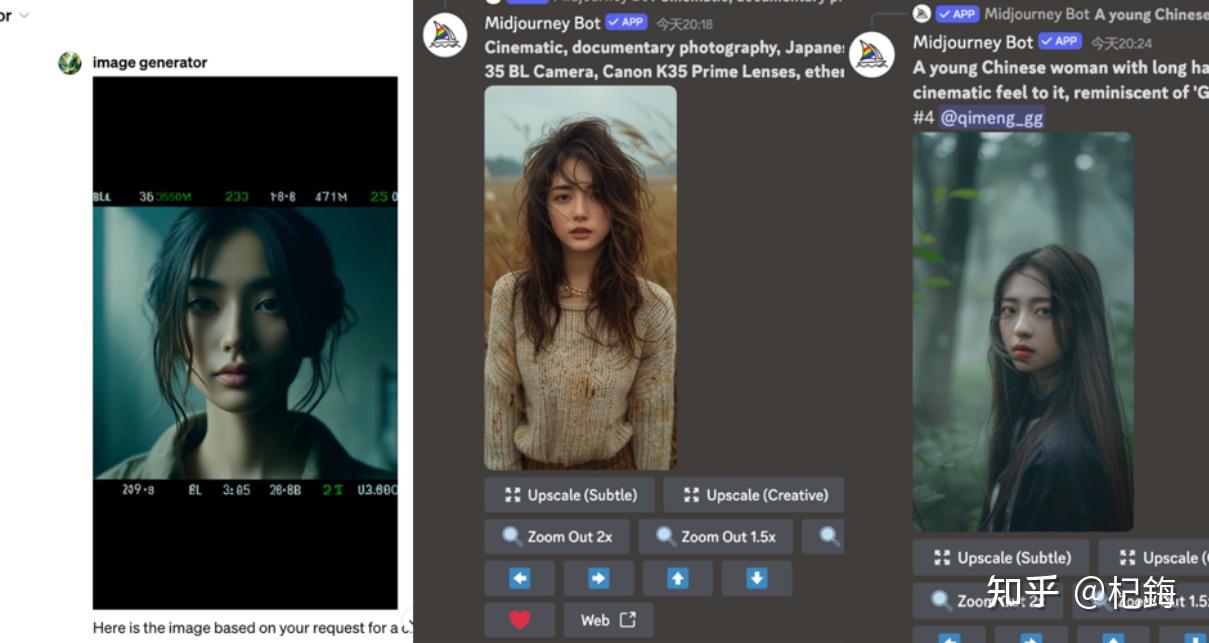Screen dimensions: 1209x643
Task: Click the image generator avatar icon
Action: click(x=69, y=63)
